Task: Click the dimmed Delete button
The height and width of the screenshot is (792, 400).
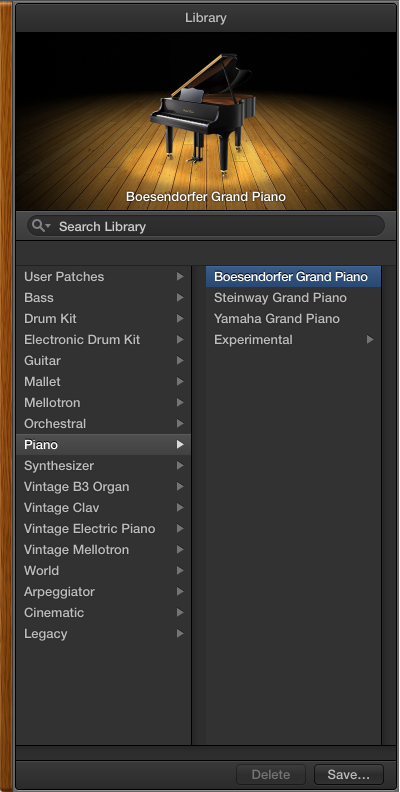Action: (271, 774)
